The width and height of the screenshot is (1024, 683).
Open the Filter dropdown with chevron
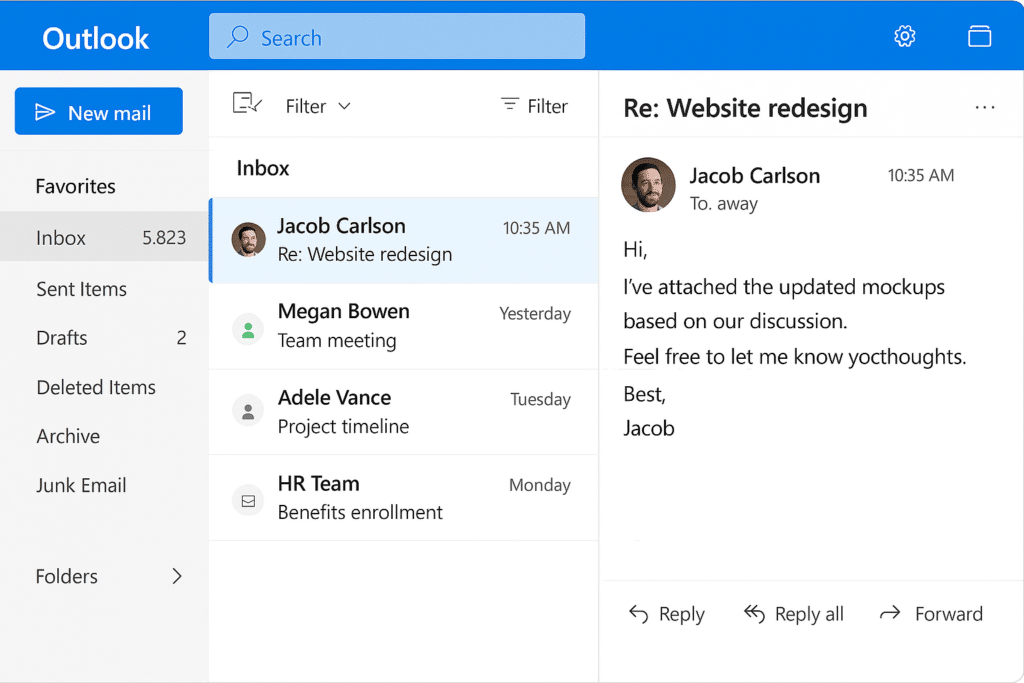click(318, 106)
